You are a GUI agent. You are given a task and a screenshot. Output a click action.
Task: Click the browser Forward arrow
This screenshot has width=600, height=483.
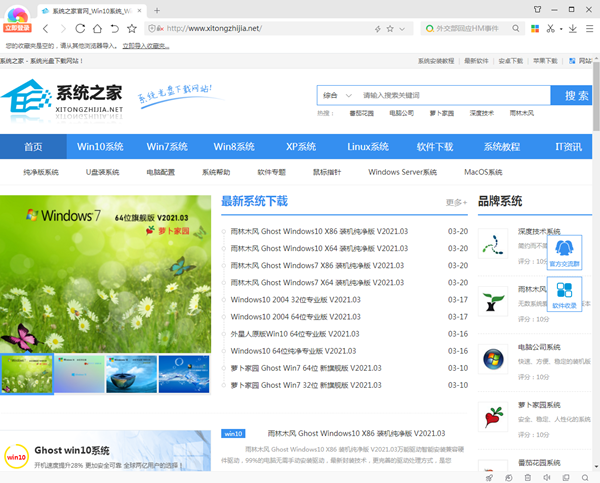click(63, 28)
